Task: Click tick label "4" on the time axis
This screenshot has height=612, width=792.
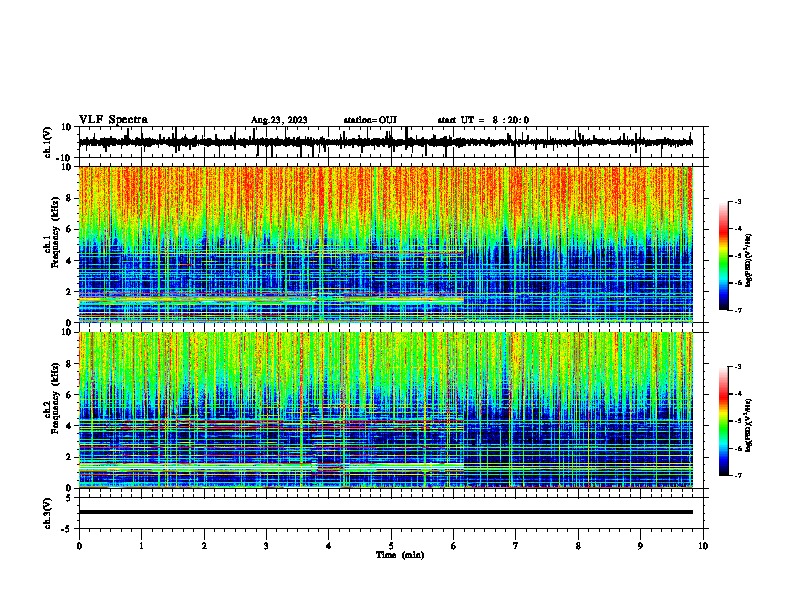Action: click(x=328, y=546)
